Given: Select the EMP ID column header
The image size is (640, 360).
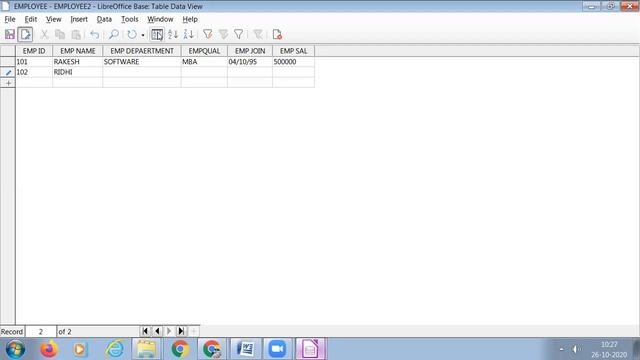Looking at the screenshot, I should tap(34, 51).
